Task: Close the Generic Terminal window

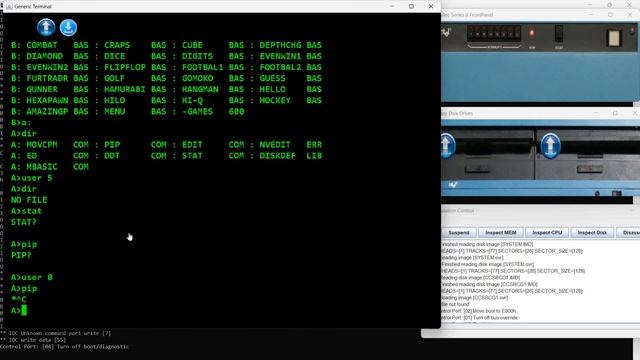Action: click(x=431, y=6)
